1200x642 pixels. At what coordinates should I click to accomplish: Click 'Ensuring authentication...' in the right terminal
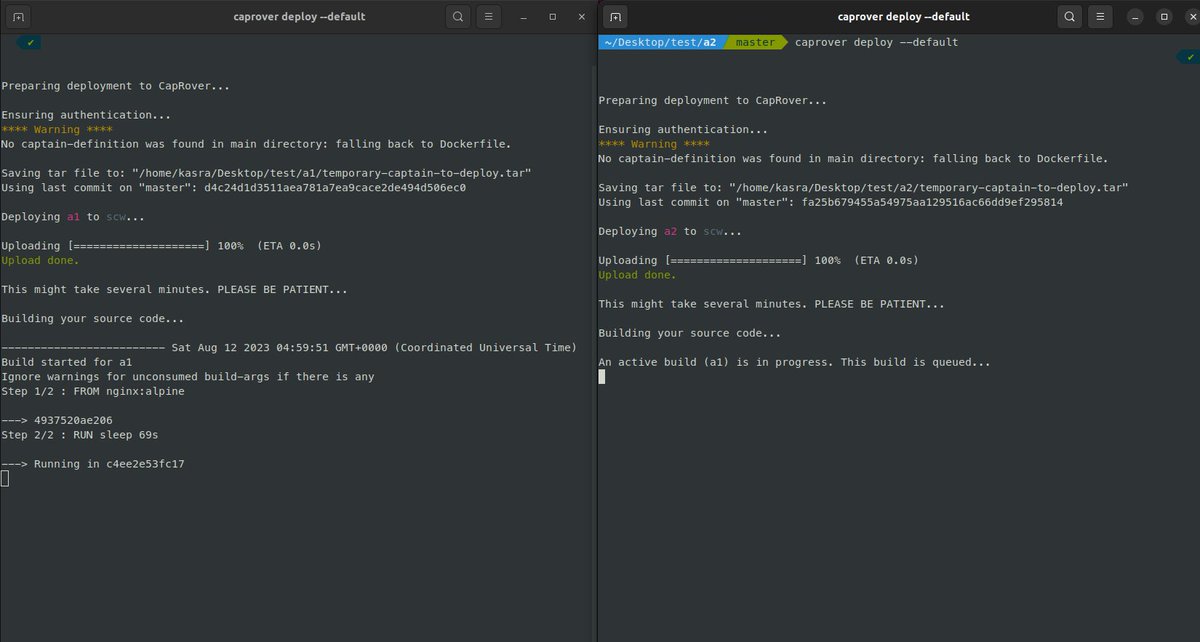click(683, 130)
